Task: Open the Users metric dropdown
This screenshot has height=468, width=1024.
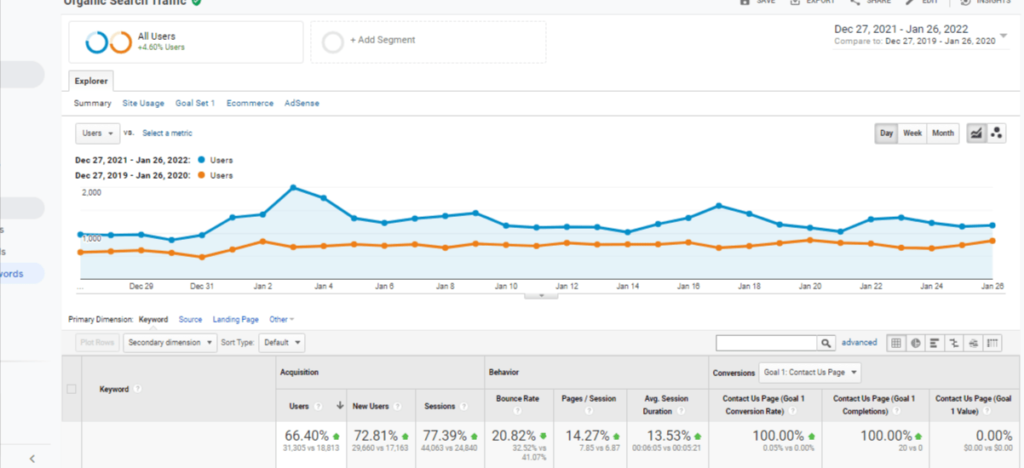Action: [98, 133]
